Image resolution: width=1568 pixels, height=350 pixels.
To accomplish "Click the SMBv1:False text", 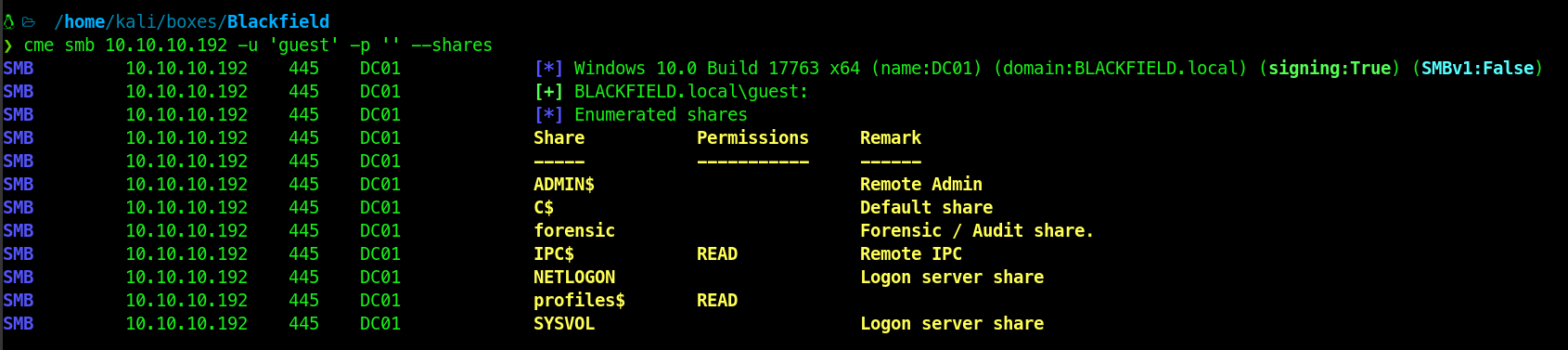I will pyautogui.click(x=1478, y=68).
